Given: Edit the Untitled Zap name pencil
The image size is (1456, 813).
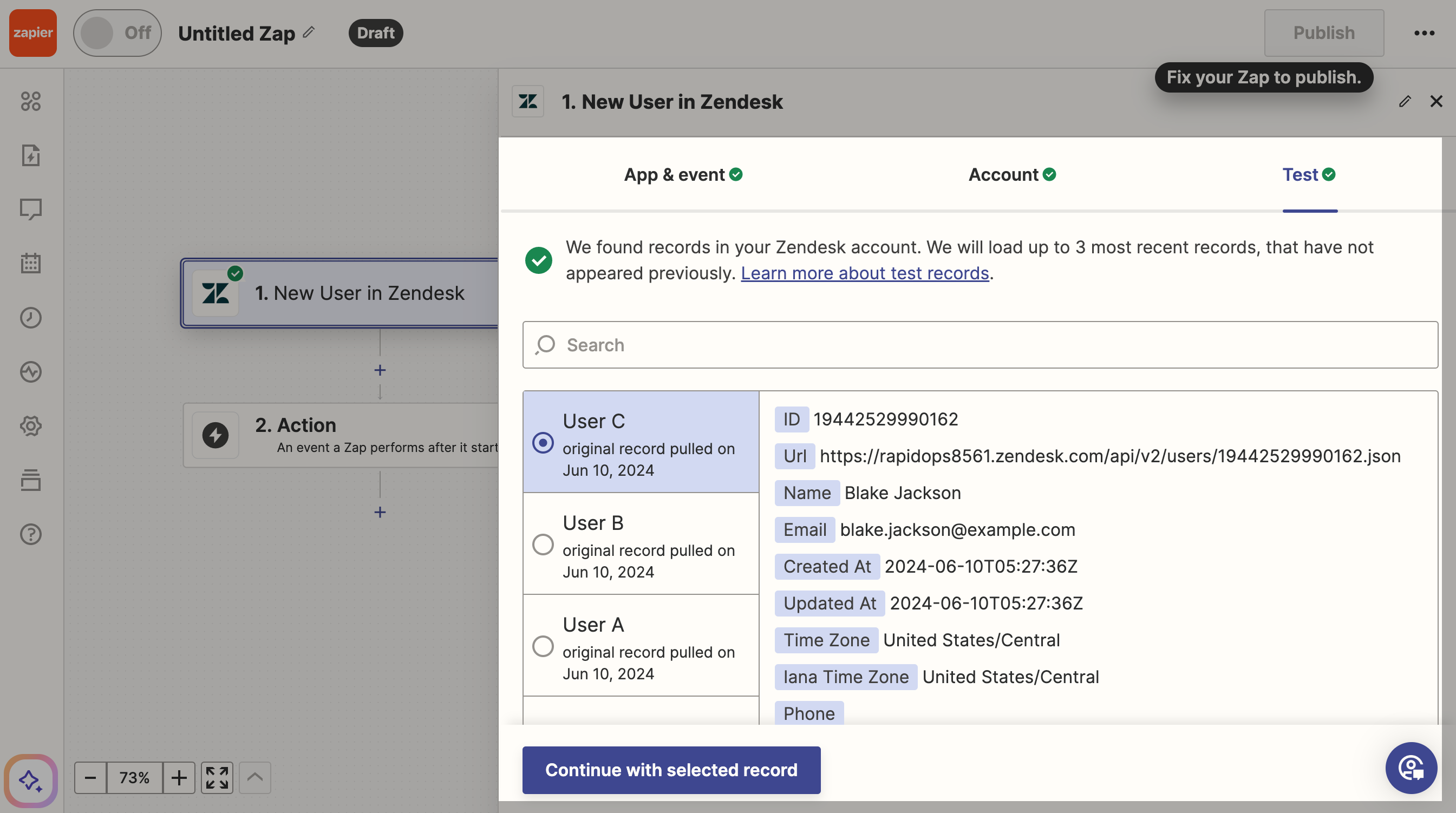Looking at the screenshot, I should click(x=309, y=32).
